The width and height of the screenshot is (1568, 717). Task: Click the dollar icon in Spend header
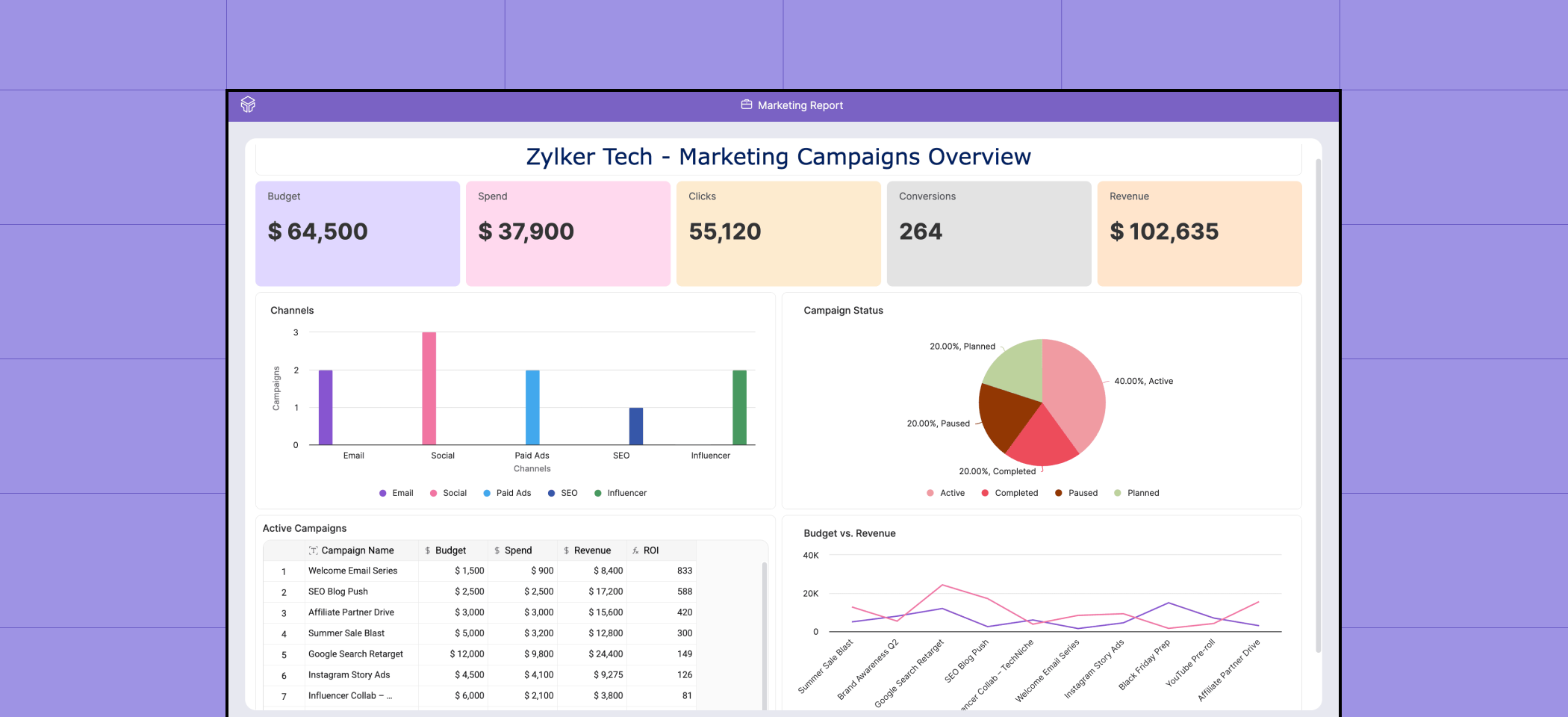pos(497,550)
